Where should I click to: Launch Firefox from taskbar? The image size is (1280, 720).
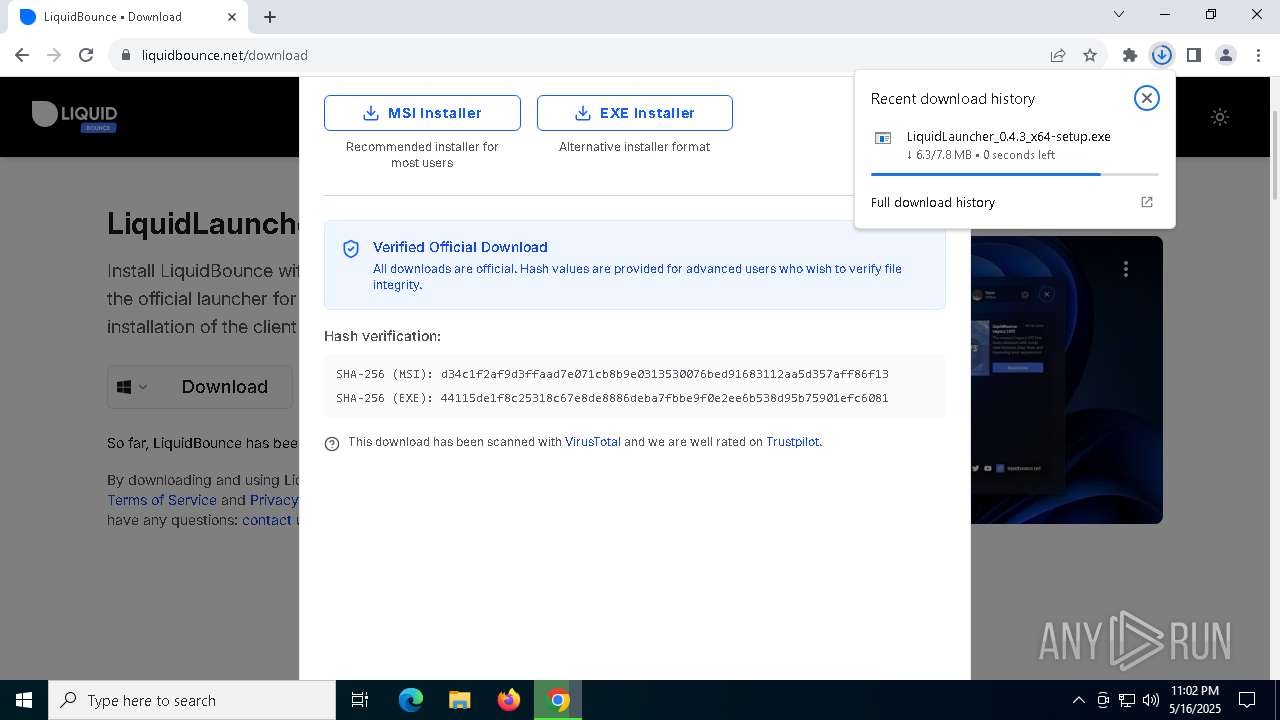coord(509,700)
